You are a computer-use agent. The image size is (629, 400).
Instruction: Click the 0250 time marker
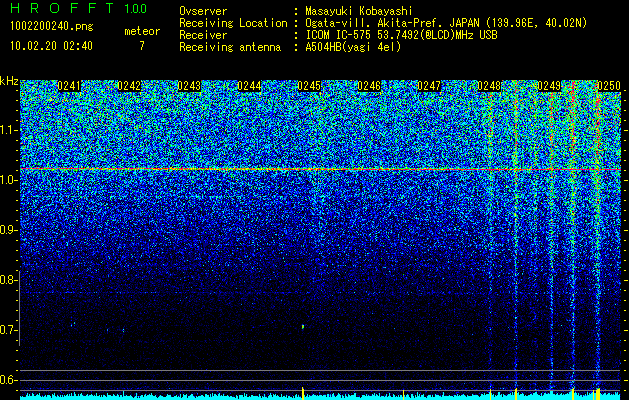pyautogui.click(x=609, y=86)
